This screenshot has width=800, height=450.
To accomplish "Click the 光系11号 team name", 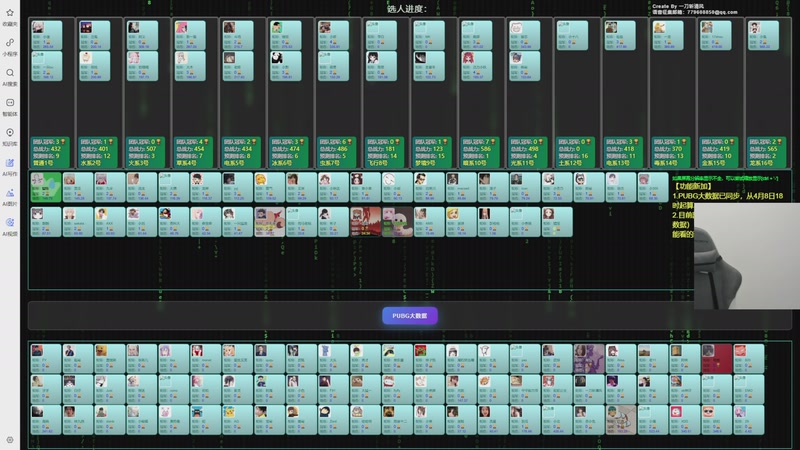I will [523, 163].
